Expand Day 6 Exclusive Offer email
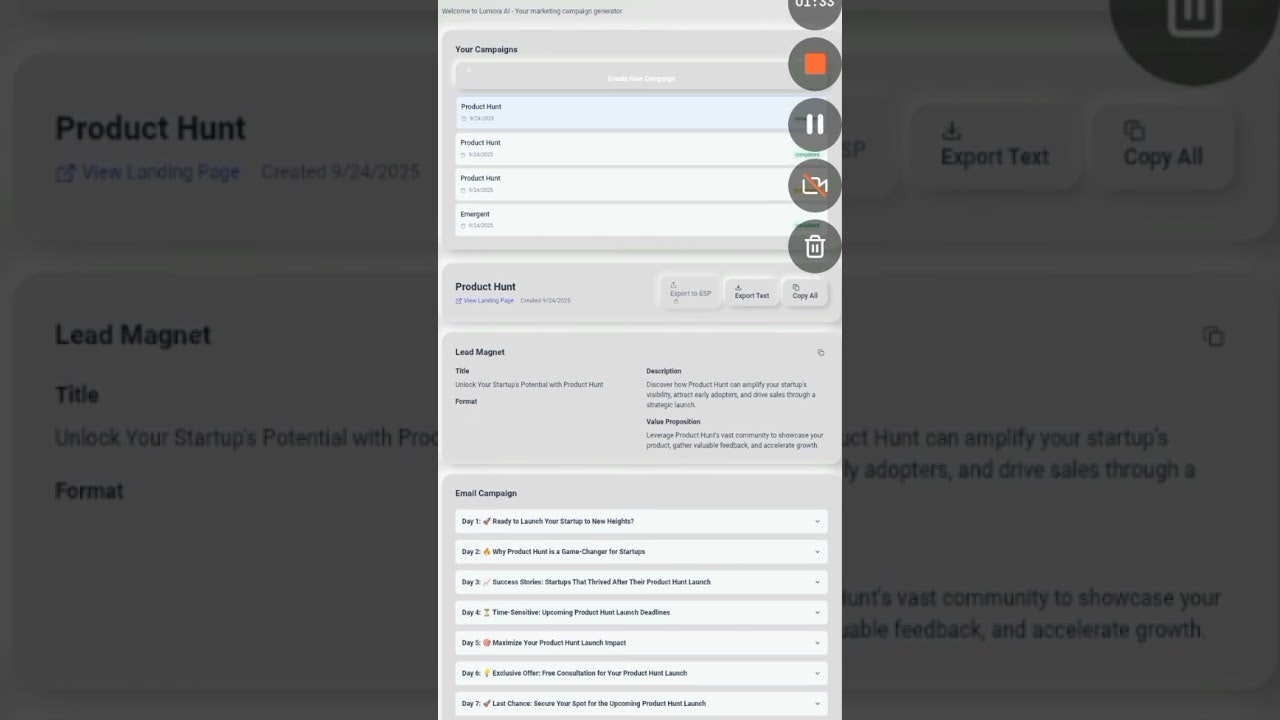 [x=641, y=673]
